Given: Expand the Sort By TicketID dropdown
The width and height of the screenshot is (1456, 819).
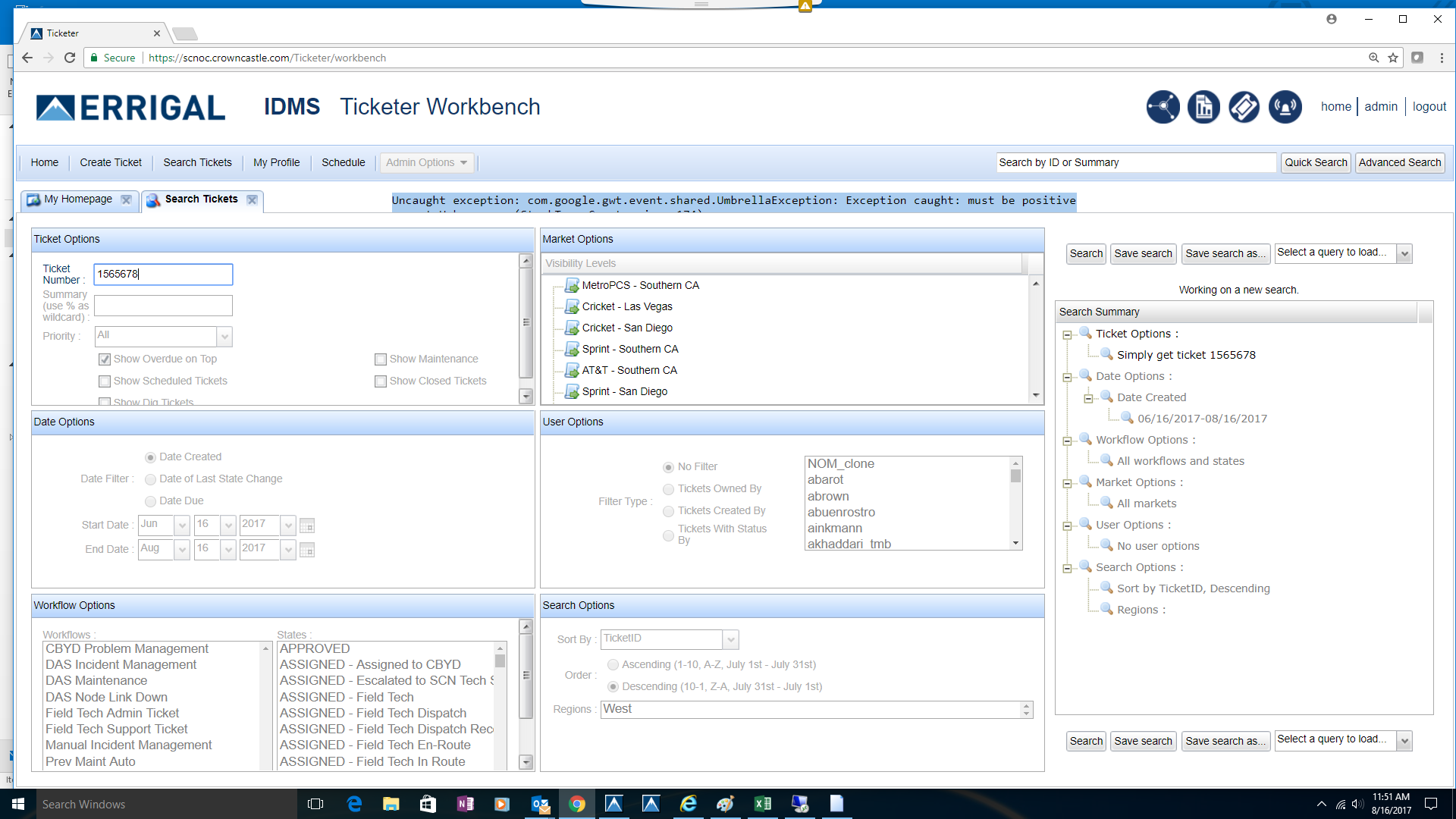Looking at the screenshot, I should (x=730, y=639).
